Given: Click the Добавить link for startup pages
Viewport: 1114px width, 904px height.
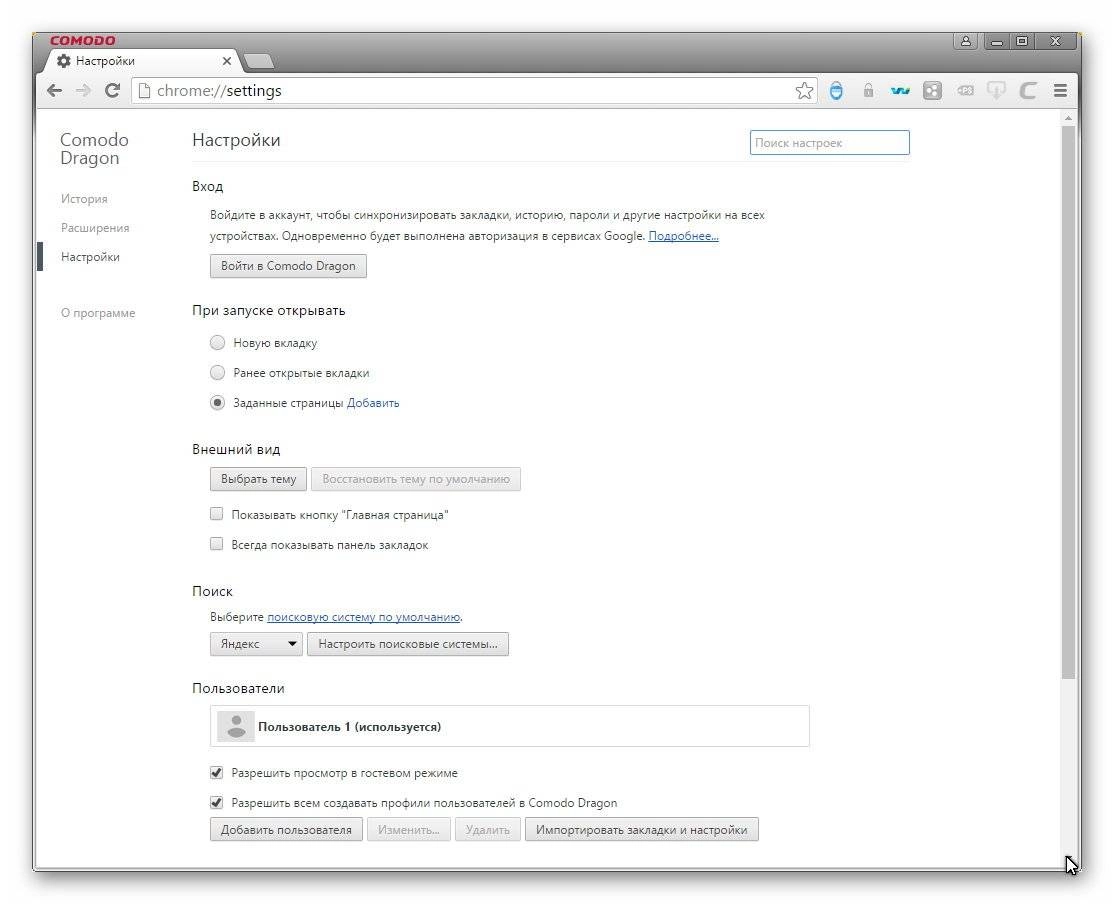Looking at the screenshot, I should point(373,403).
